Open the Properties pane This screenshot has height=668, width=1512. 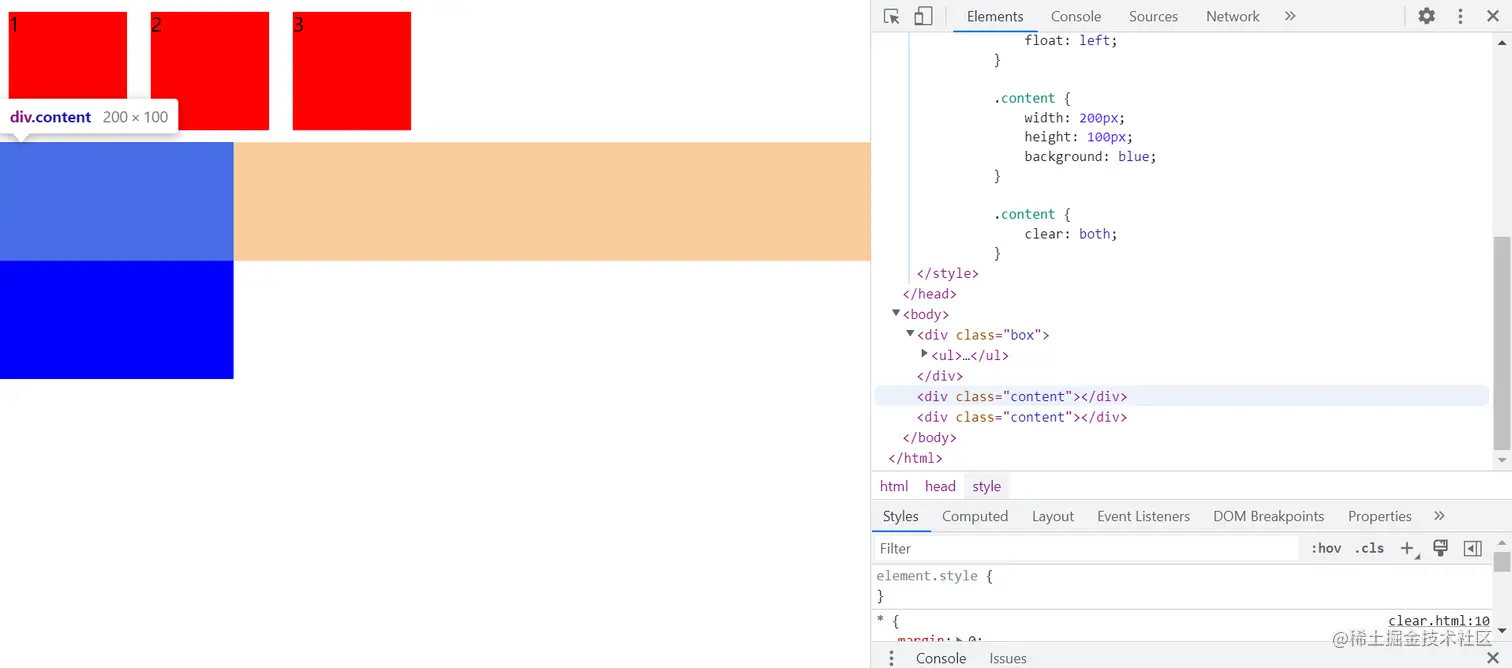click(1380, 516)
